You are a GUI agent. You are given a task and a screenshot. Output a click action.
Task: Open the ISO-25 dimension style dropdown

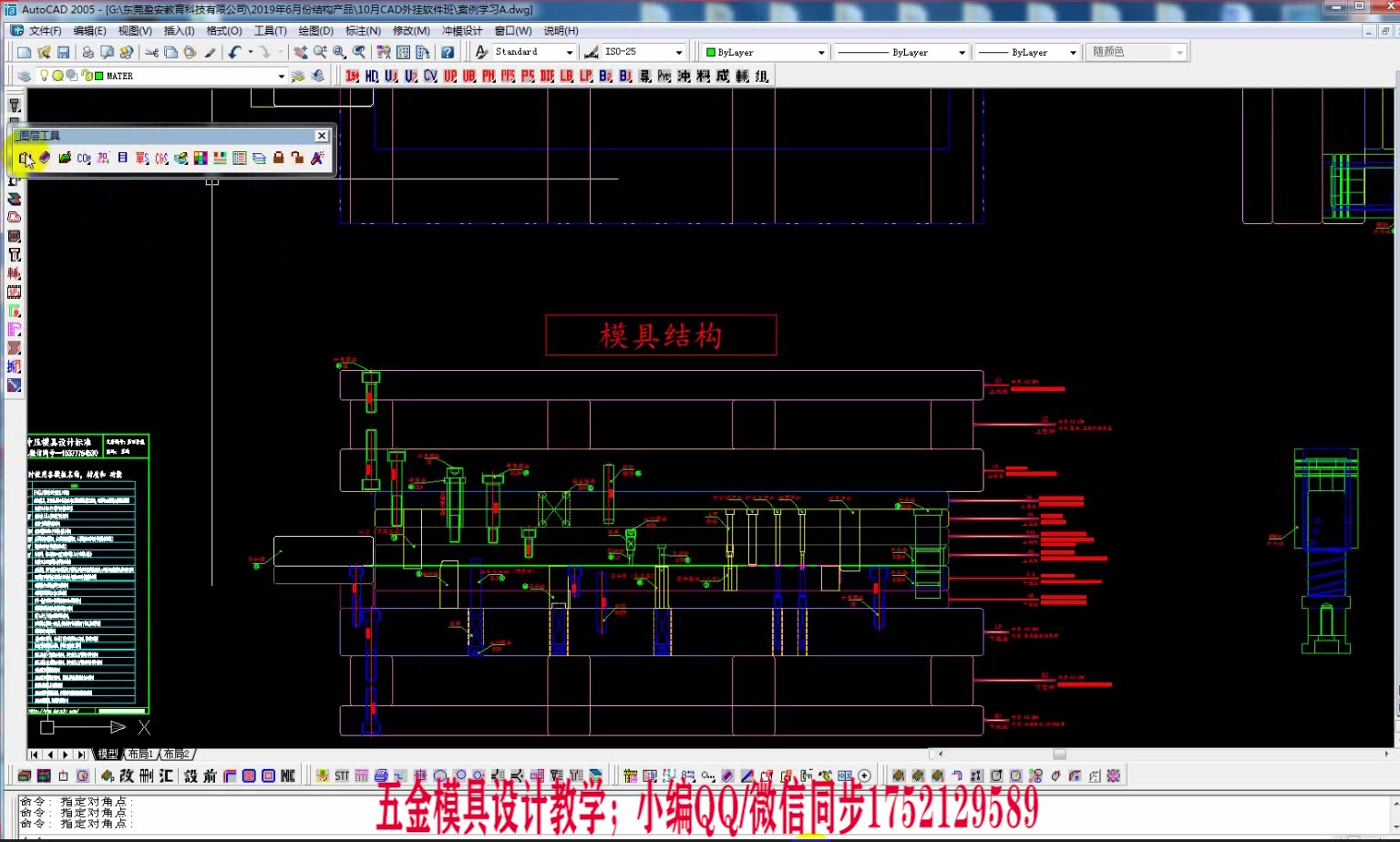(680, 51)
